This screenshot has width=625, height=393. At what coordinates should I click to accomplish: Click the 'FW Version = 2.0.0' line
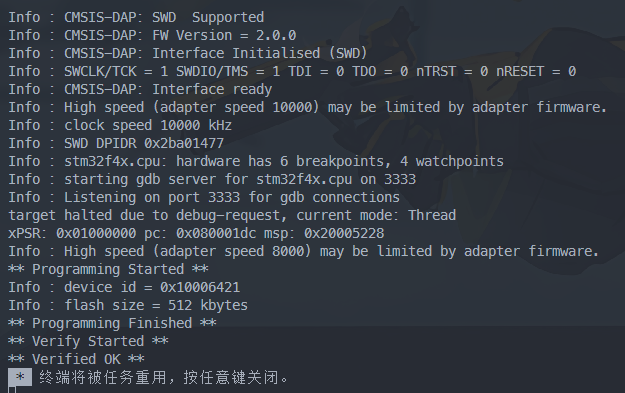152,35
